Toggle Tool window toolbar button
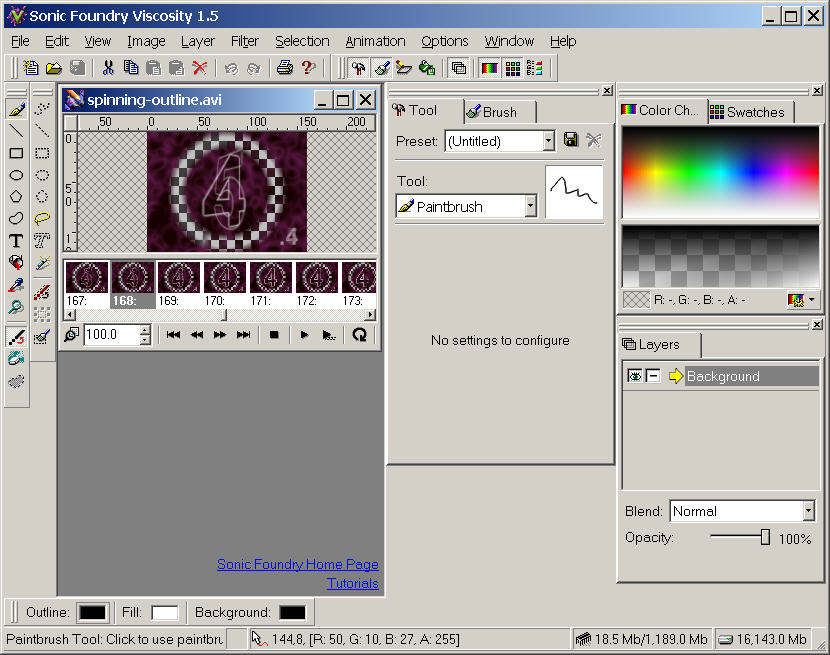Viewport: 830px width, 655px height. click(358, 68)
